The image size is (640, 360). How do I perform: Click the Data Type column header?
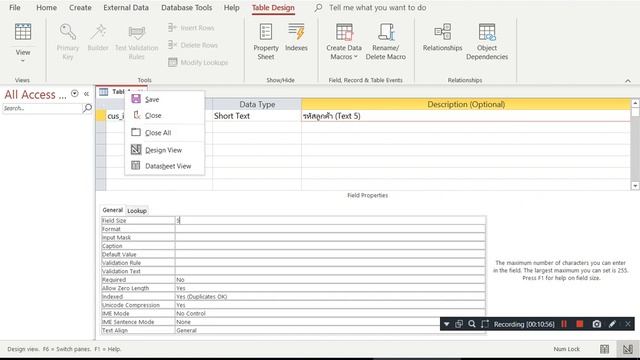pyautogui.click(x=257, y=104)
